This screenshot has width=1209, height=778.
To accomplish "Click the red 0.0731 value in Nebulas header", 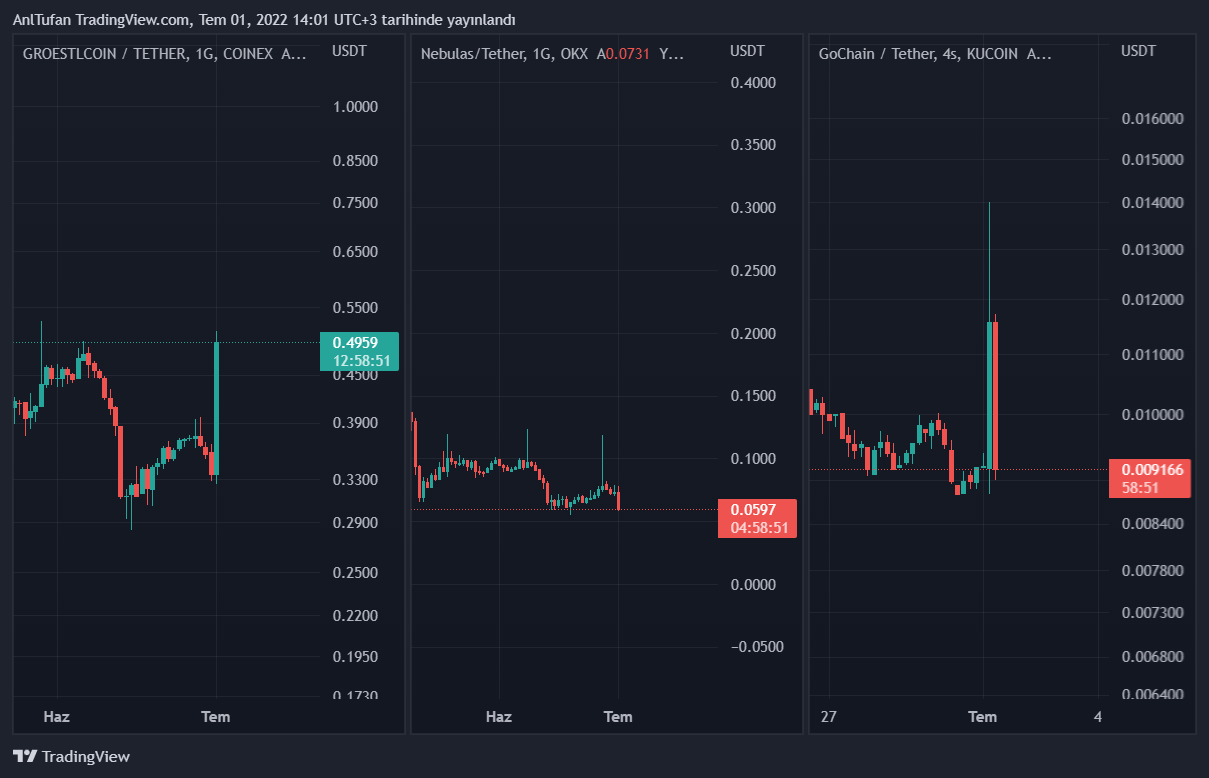I will [626, 54].
